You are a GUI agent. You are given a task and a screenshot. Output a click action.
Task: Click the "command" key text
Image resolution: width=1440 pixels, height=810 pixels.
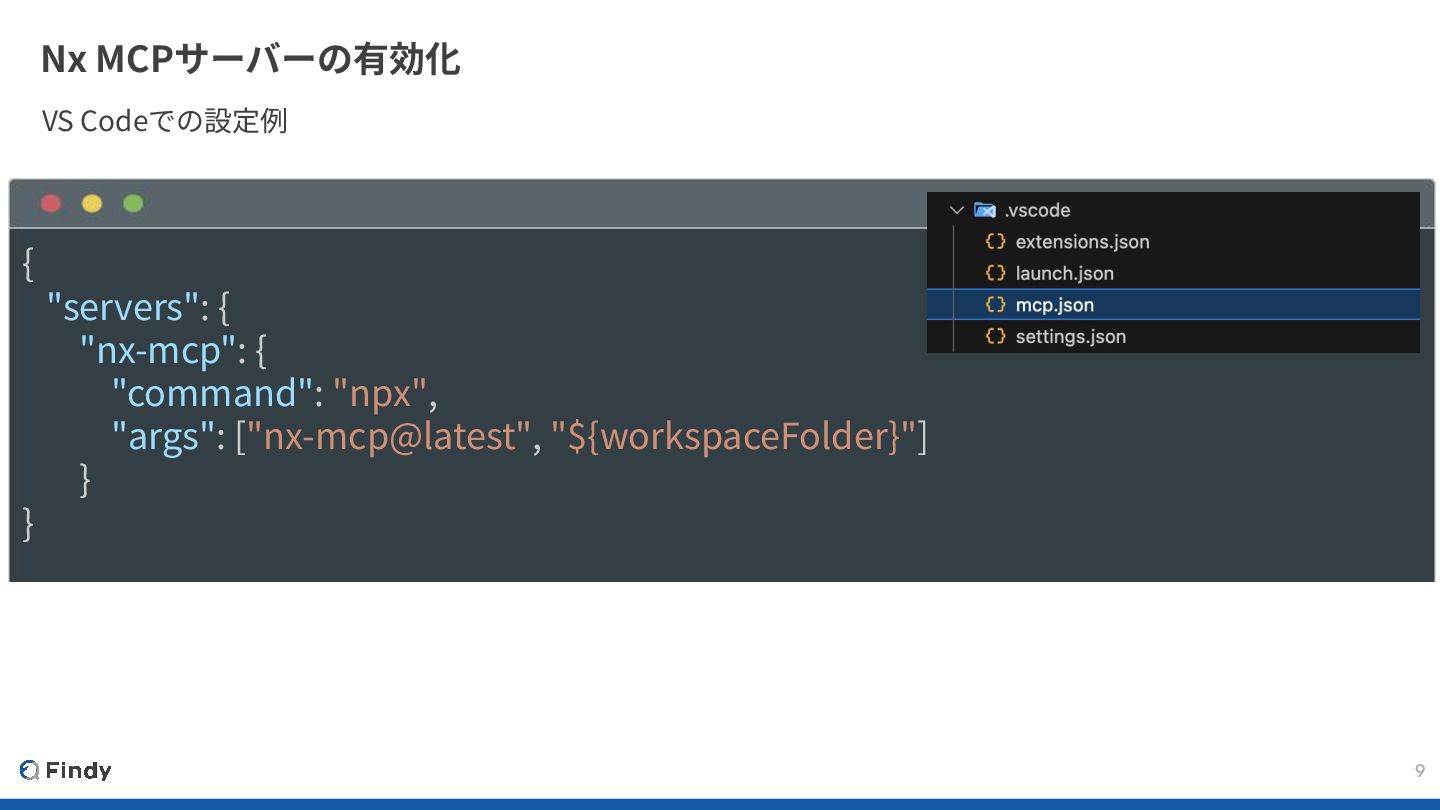tap(213, 393)
